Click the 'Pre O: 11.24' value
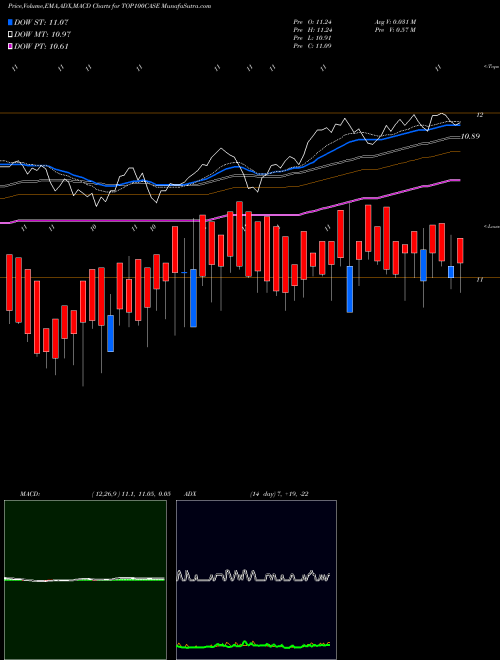 [x=312, y=22]
